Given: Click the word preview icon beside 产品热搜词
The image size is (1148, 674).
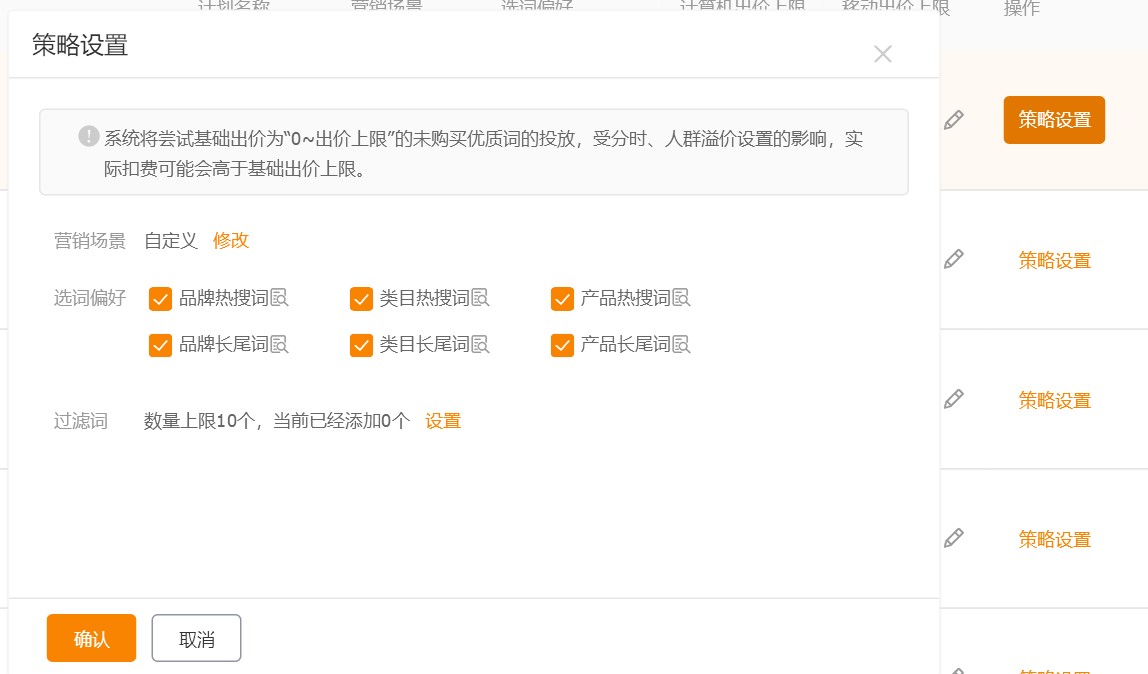Looking at the screenshot, I should tap(682, 297).
